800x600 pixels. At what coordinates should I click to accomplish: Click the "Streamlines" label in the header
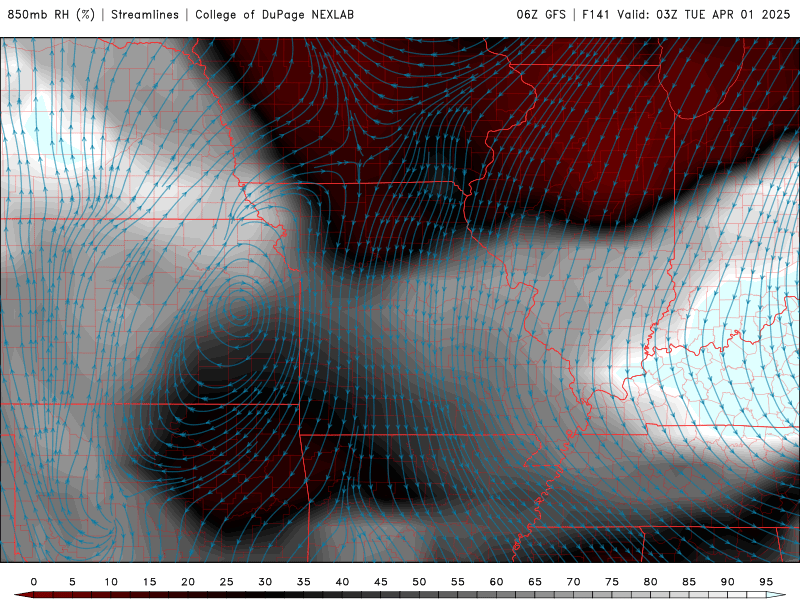coord(145,14)
